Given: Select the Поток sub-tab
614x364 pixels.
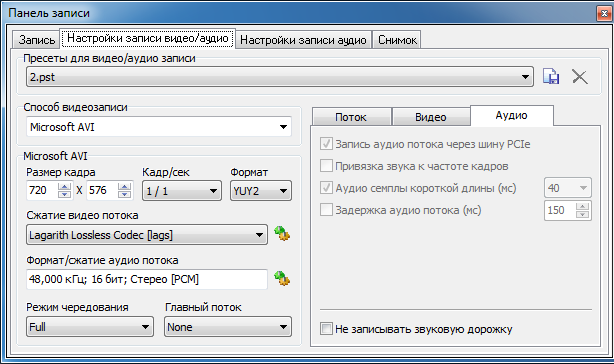Looking at the screenshot, I should [351, 117].
